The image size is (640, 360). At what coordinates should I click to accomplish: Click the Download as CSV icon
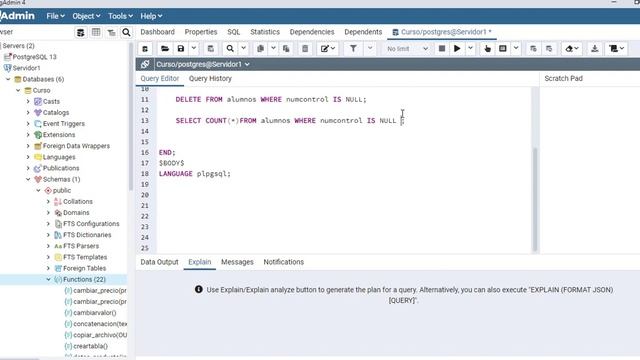point(595,49)
